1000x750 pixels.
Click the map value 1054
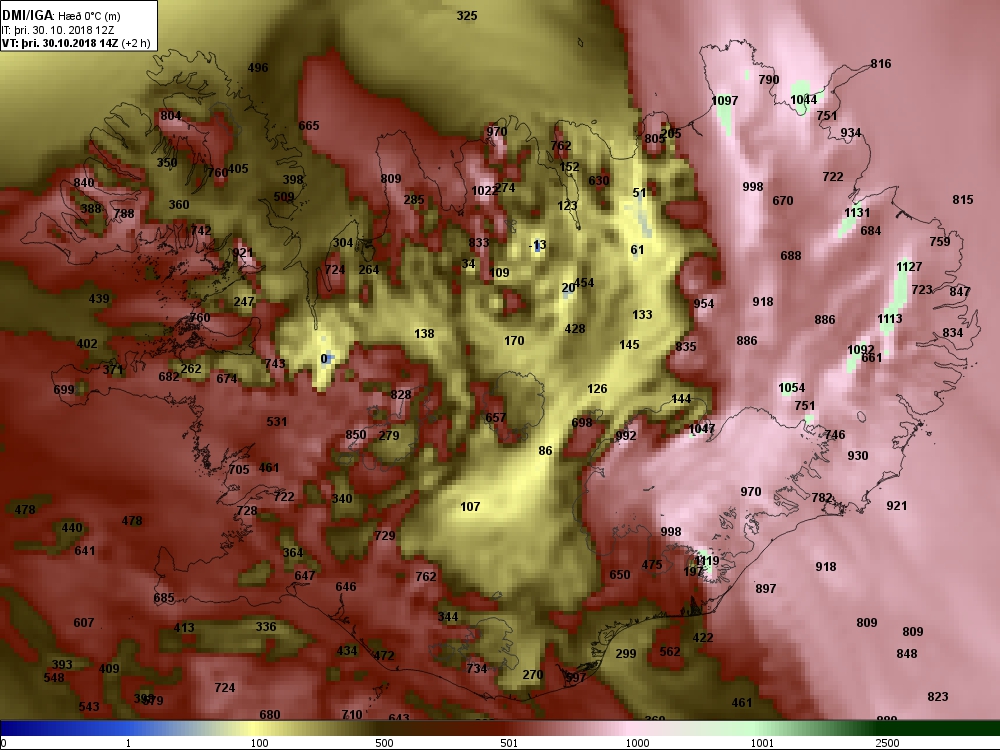pos(791,387)
